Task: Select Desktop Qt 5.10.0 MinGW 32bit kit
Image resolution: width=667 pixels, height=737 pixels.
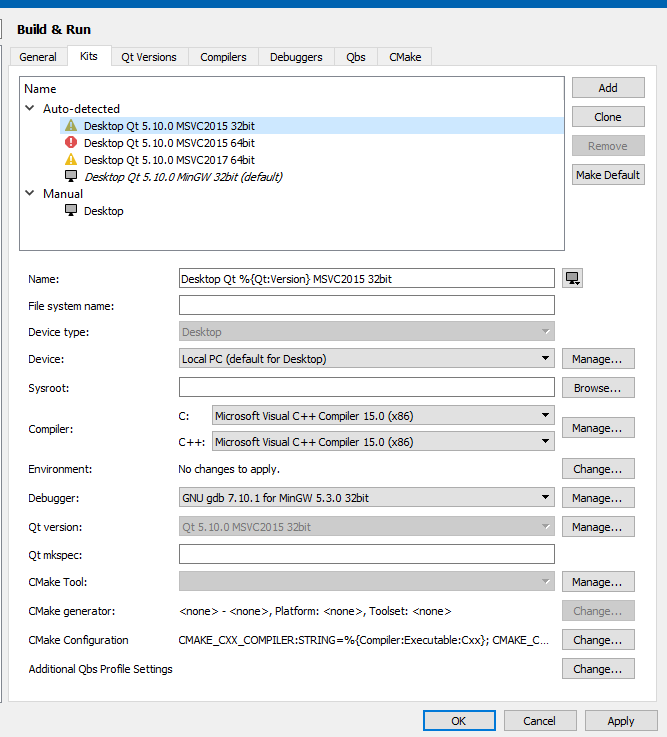Action: [312, 177]
